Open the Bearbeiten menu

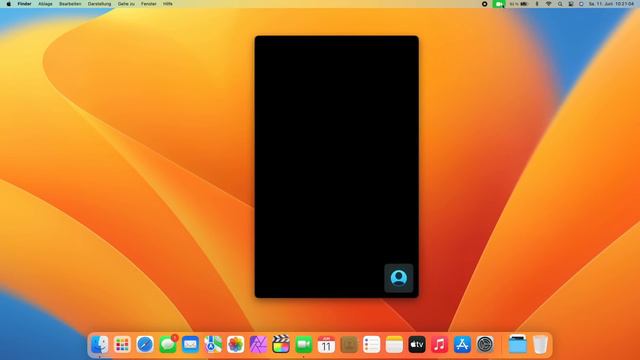tap(70, 4)
